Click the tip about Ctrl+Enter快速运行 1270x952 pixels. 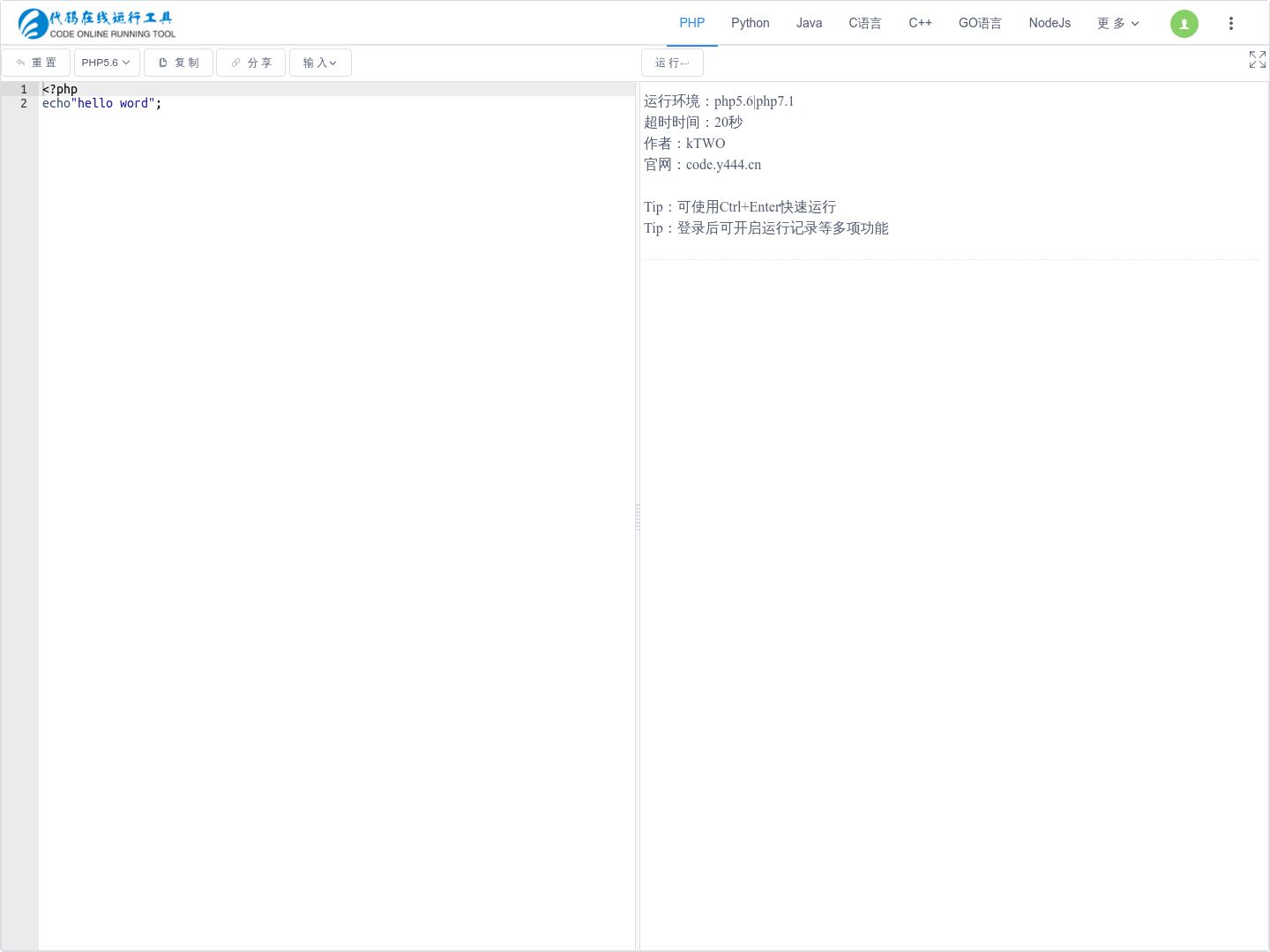[740, 207]
